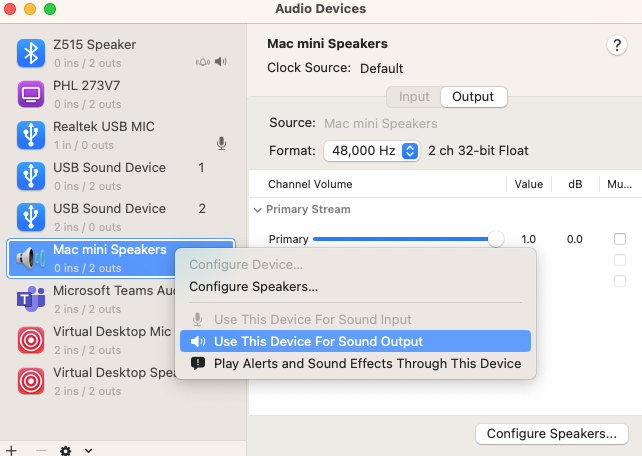
Task: Click the Virtual Desktop Mic icon
Action: tap(31, 340)
